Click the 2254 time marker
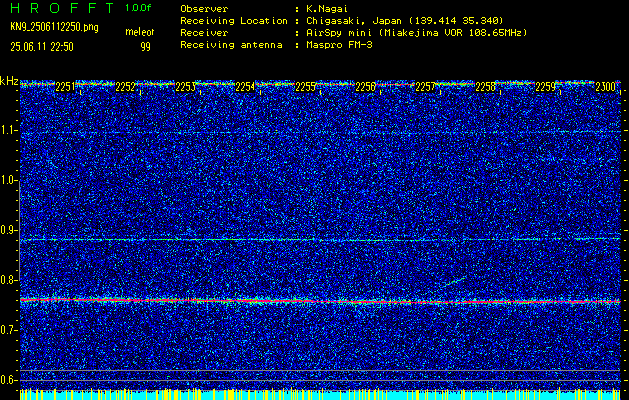 (245, 87)
